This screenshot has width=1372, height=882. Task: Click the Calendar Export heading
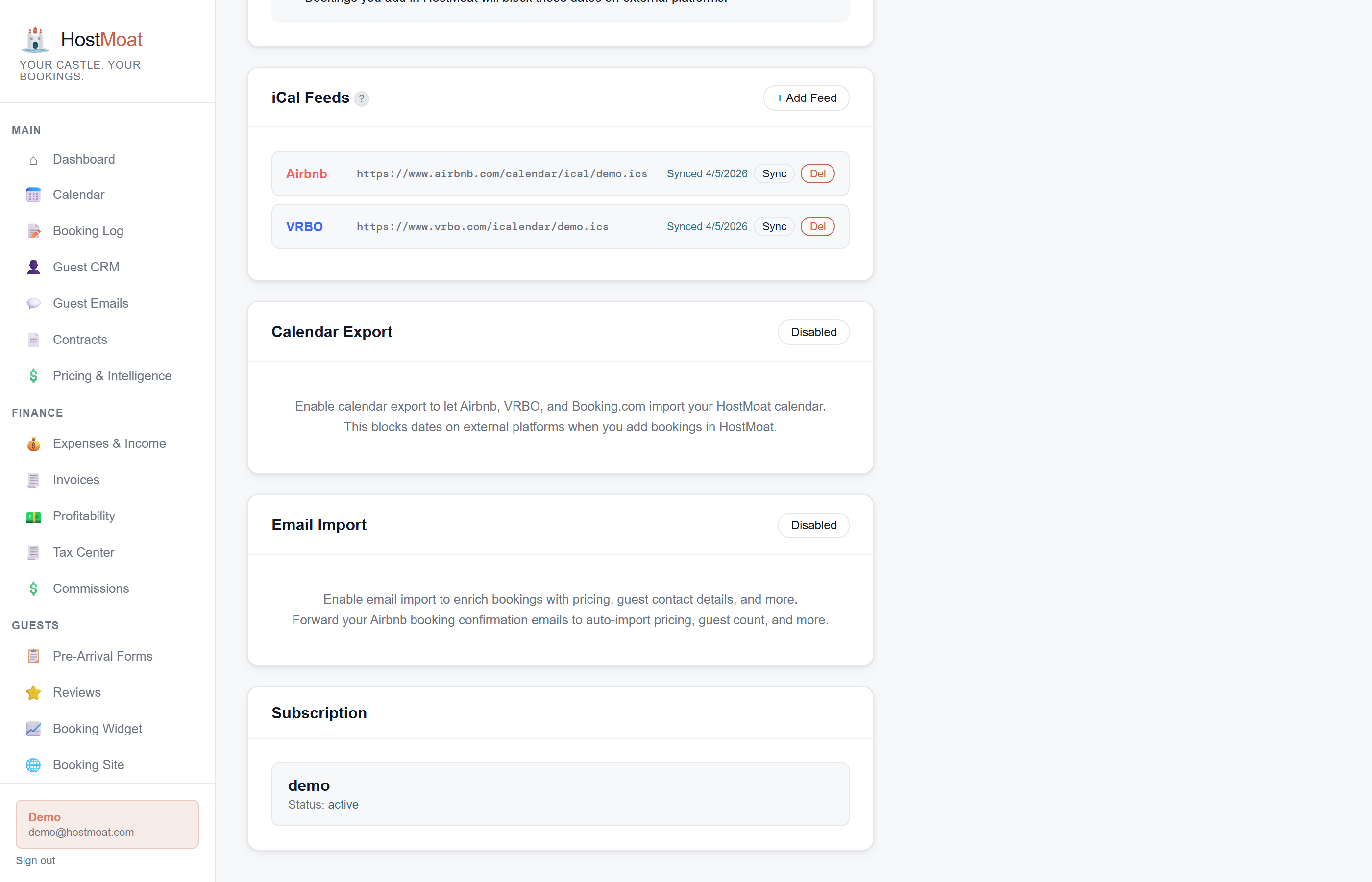[332, 332]
